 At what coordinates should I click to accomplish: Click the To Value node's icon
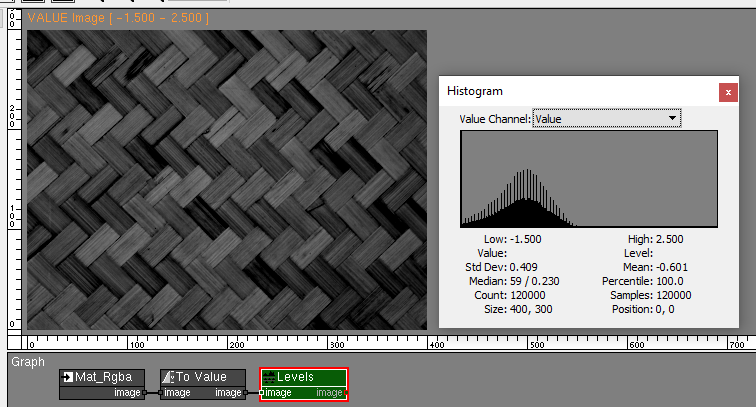click(169, 377)
